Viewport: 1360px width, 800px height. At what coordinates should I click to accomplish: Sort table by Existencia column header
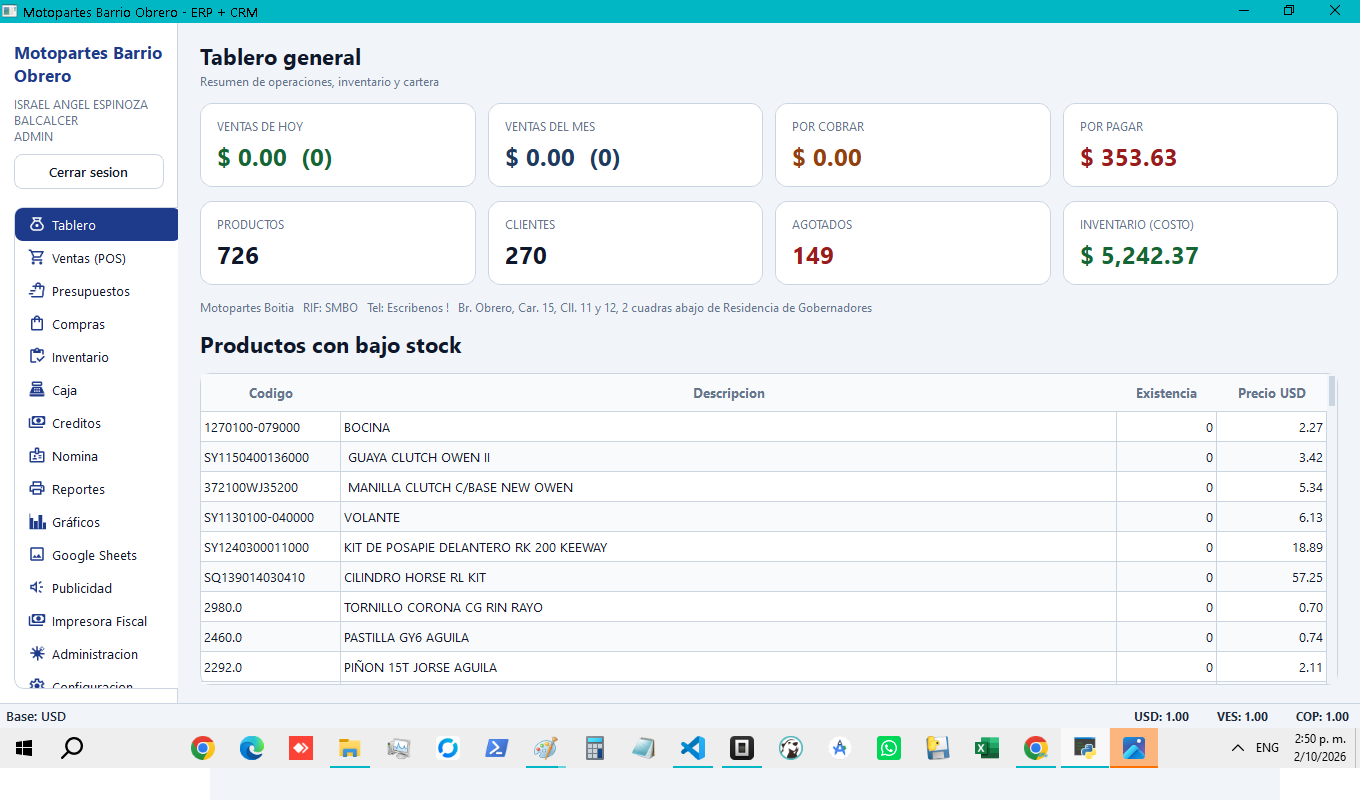click(1166, 393)
